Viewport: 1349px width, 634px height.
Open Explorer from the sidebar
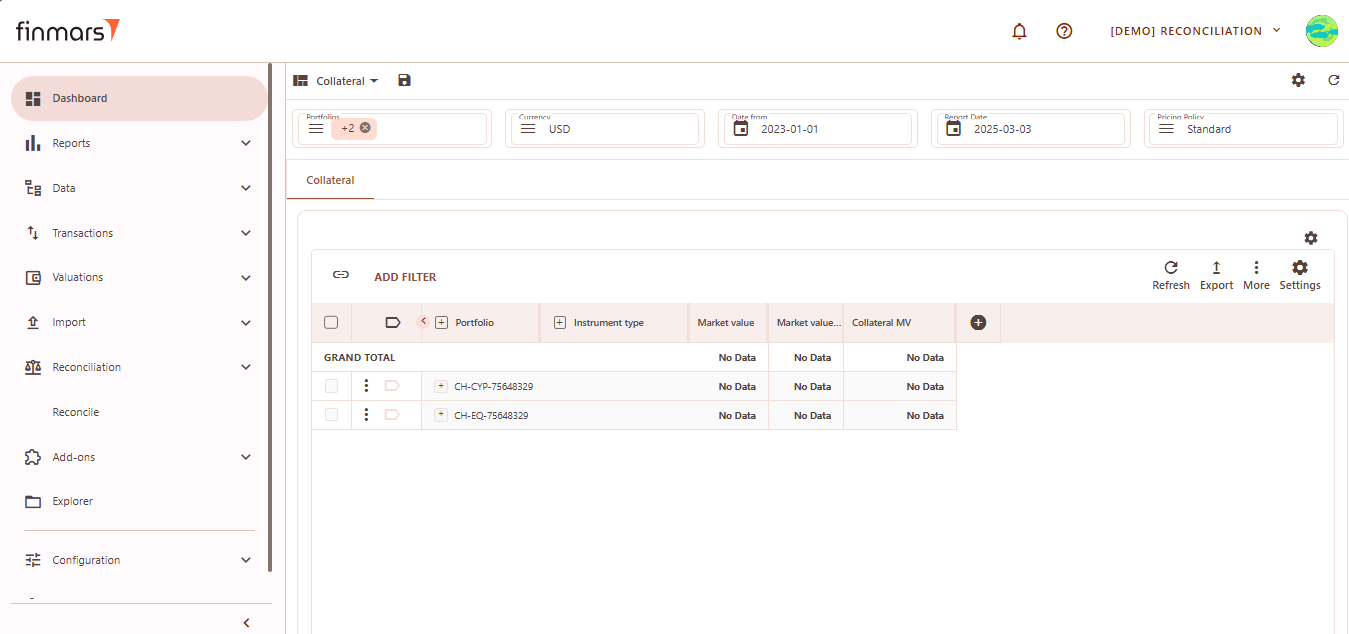pyautogui.click(x=72, y=501)
